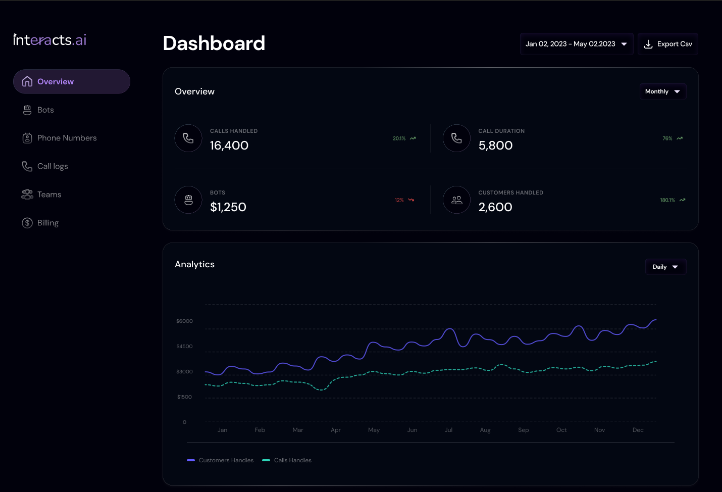Image resolution: width=722 pixels, height=492 pixels.
Task: Click the Analytics section title
Action: (x=195, y=264)
